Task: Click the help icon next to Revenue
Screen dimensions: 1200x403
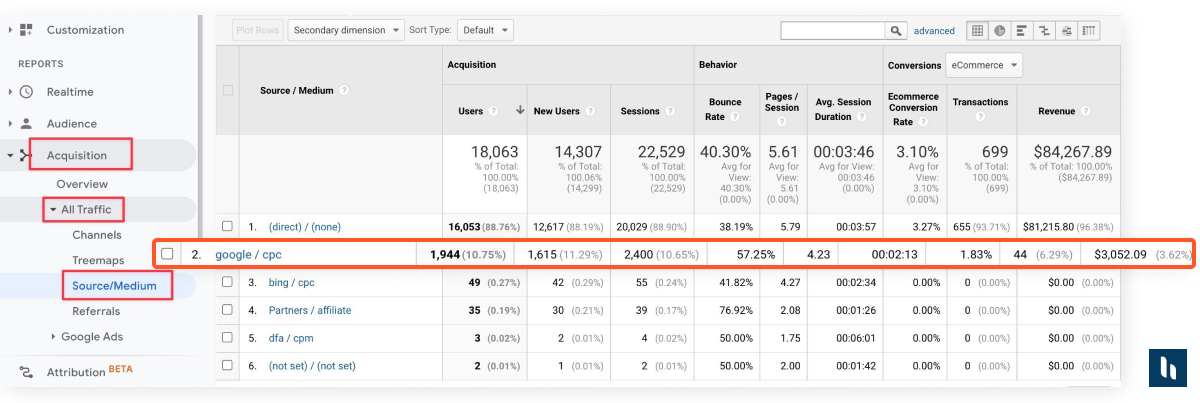Action: point(1085,112)
